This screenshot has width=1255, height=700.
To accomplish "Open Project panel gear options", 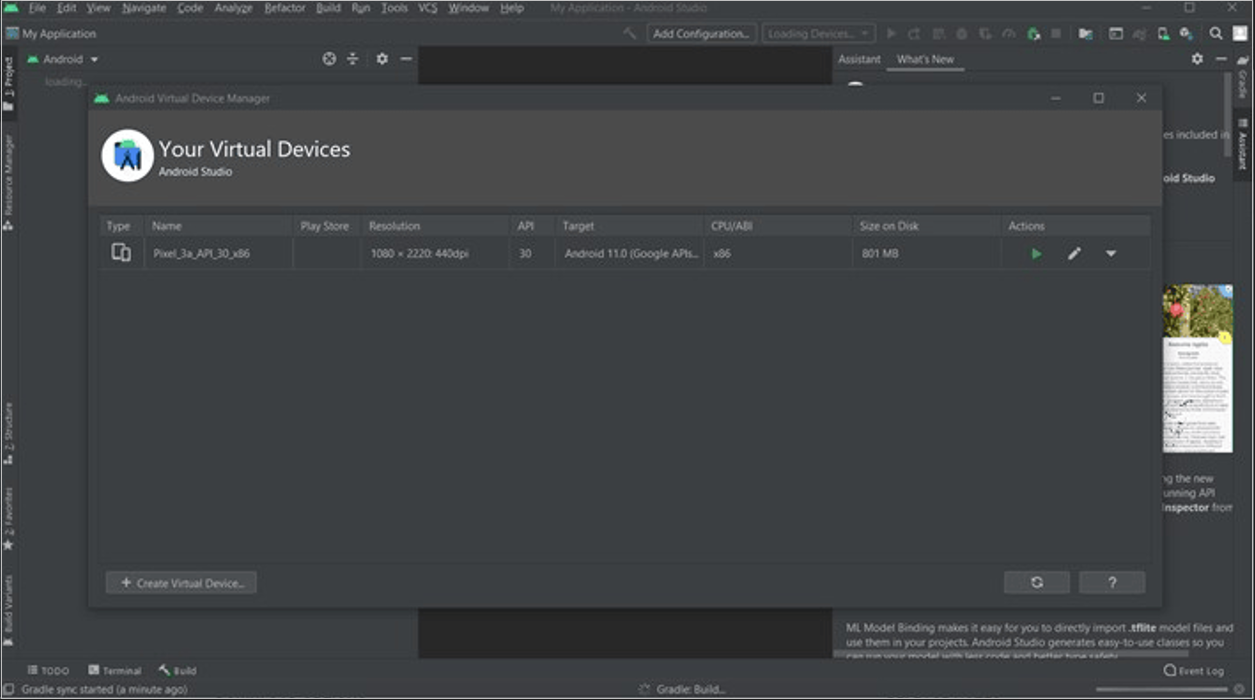I will tap(381, 59).
